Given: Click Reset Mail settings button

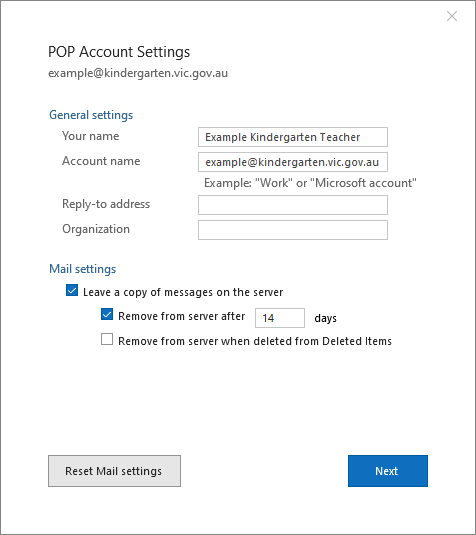Looking at the screenshot, I should (114, 471).
